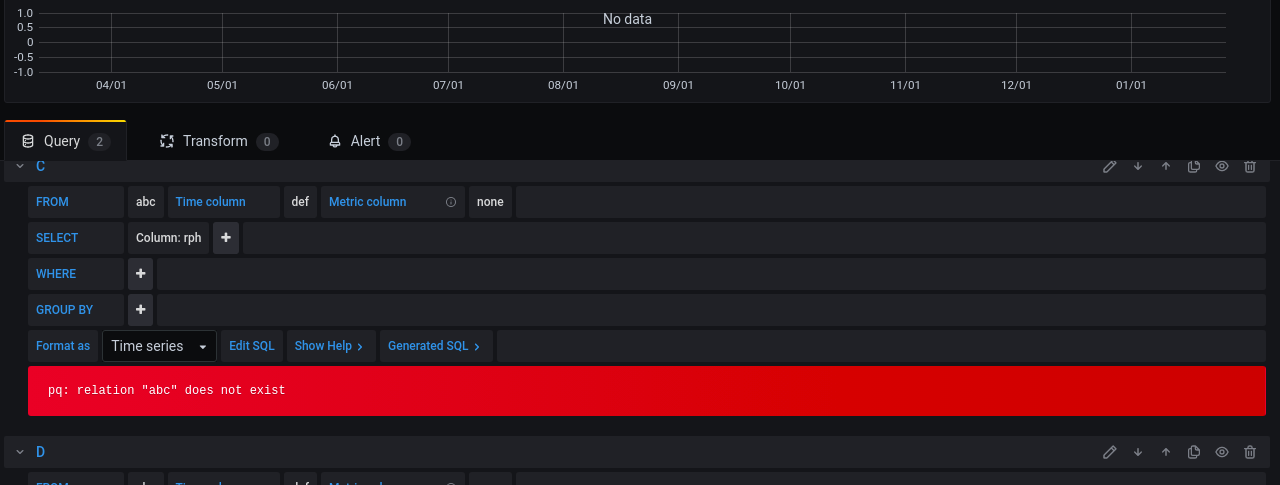1280x485 pixels.
Task: Collapse query C row
Action: click(20, 166)
